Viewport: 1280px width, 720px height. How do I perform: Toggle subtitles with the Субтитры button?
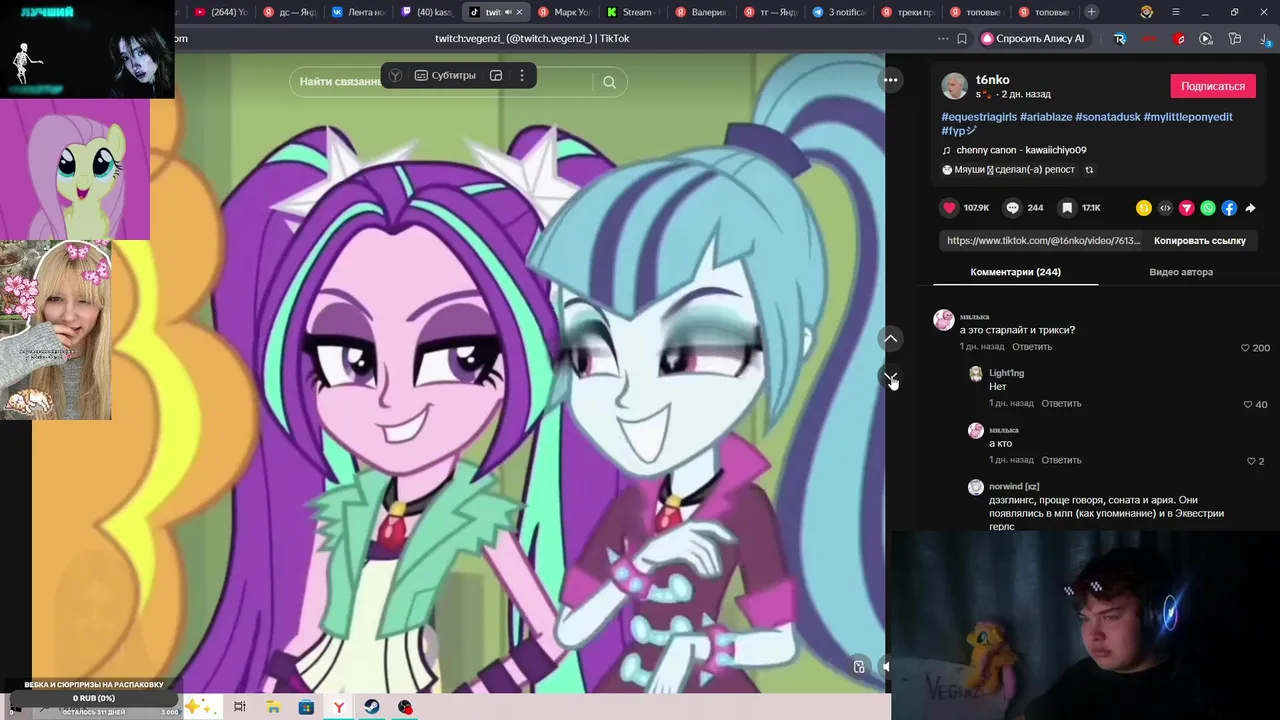(445, 76)
